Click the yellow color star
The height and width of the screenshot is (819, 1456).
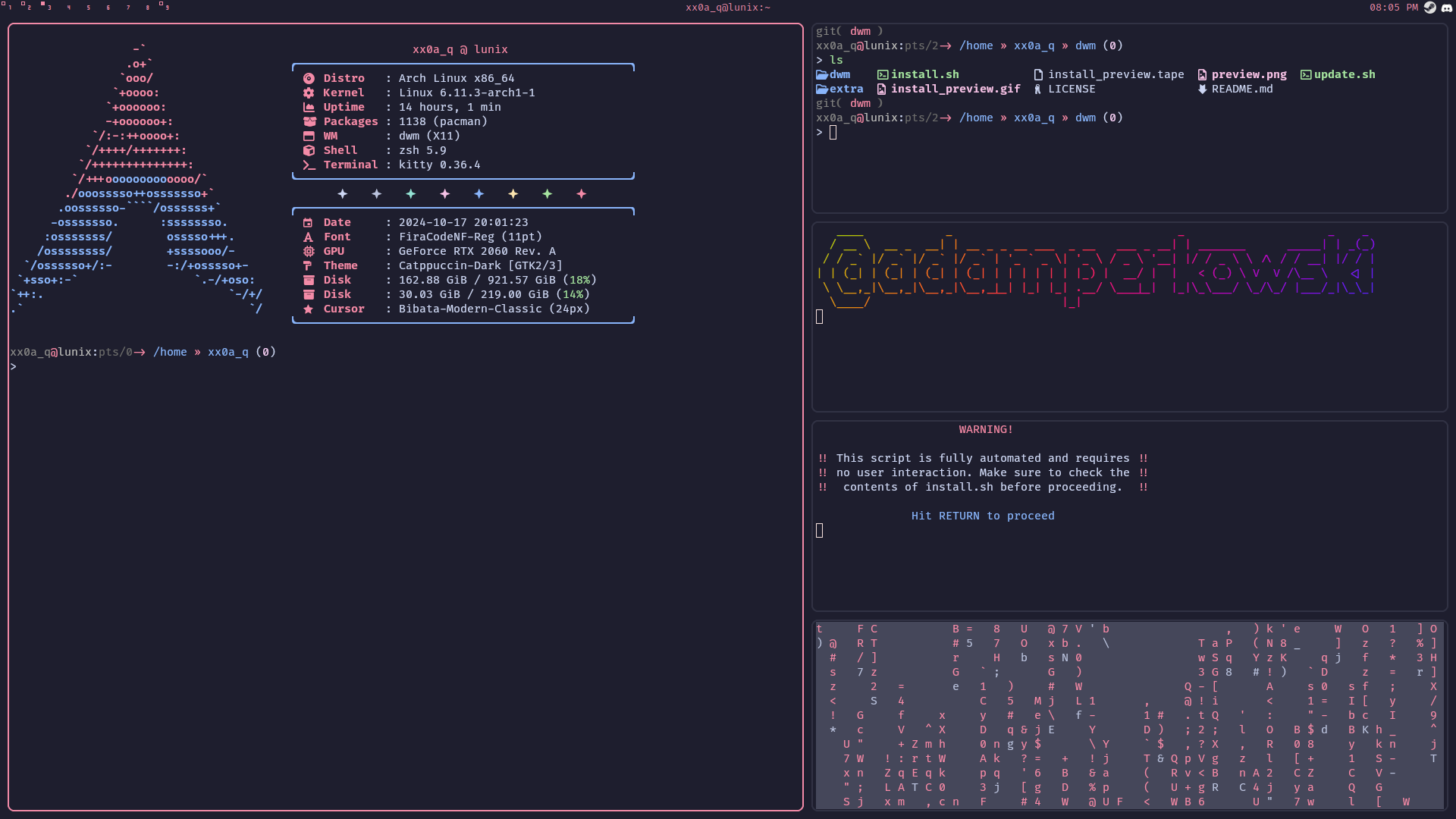pos(513,194)
